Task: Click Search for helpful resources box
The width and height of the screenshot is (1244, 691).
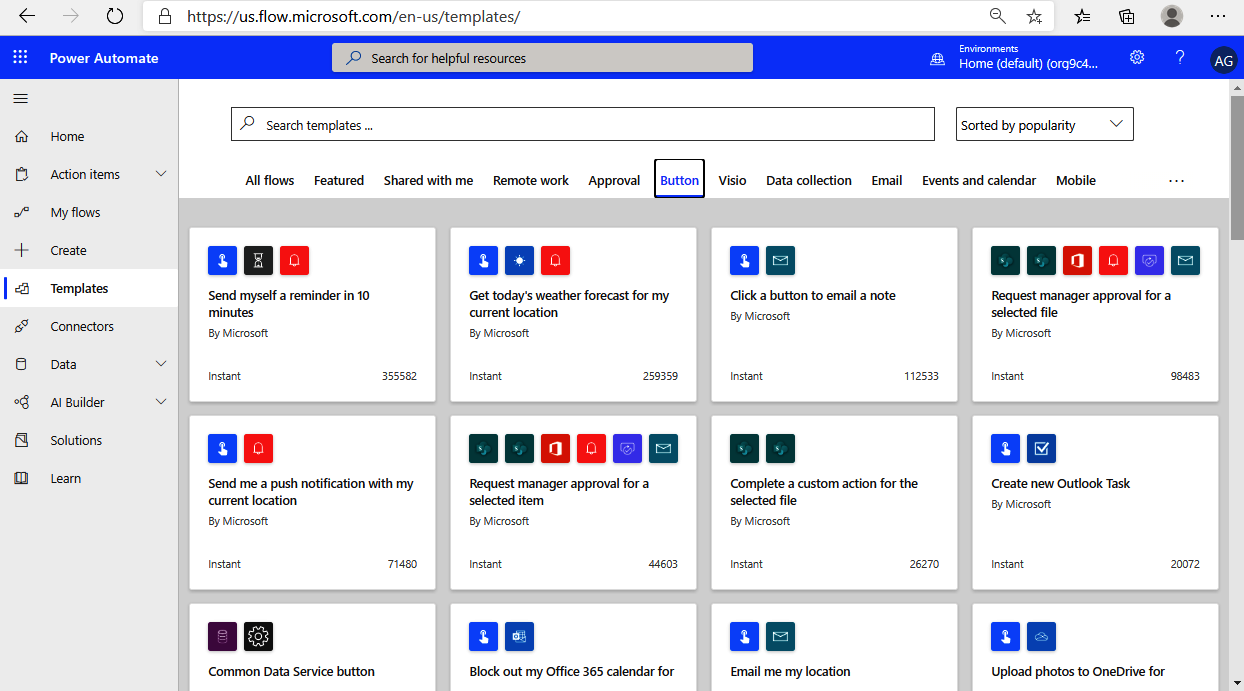Action: (542, 58)
